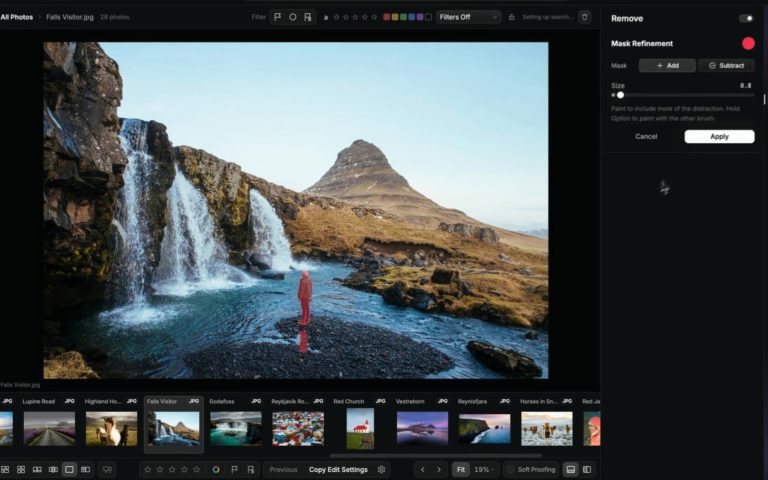768x480 pixels.
Task: Open color label wheel in bottom toolbar
Action: [x=216, y=469]
